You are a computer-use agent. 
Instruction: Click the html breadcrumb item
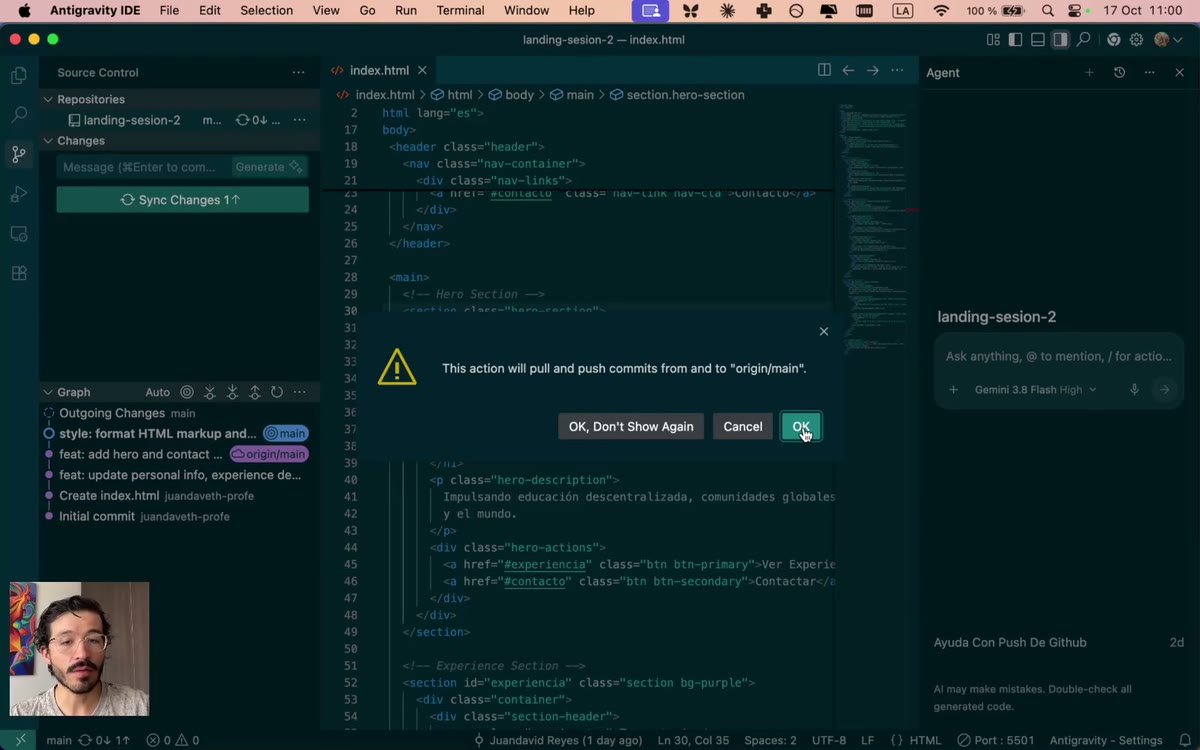pos(451,95)
